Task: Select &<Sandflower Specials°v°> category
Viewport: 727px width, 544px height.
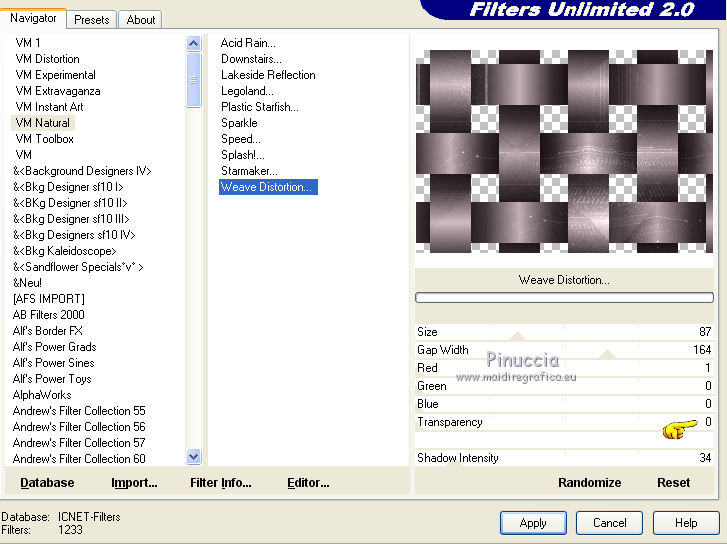Action: pos(78,267)
